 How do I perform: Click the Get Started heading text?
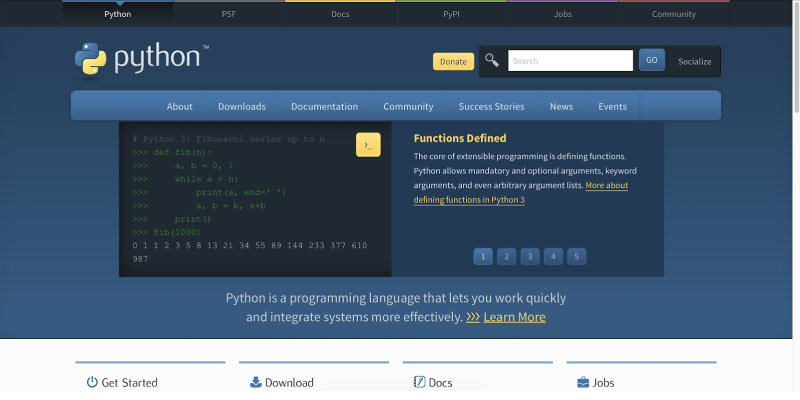[130, 383]
